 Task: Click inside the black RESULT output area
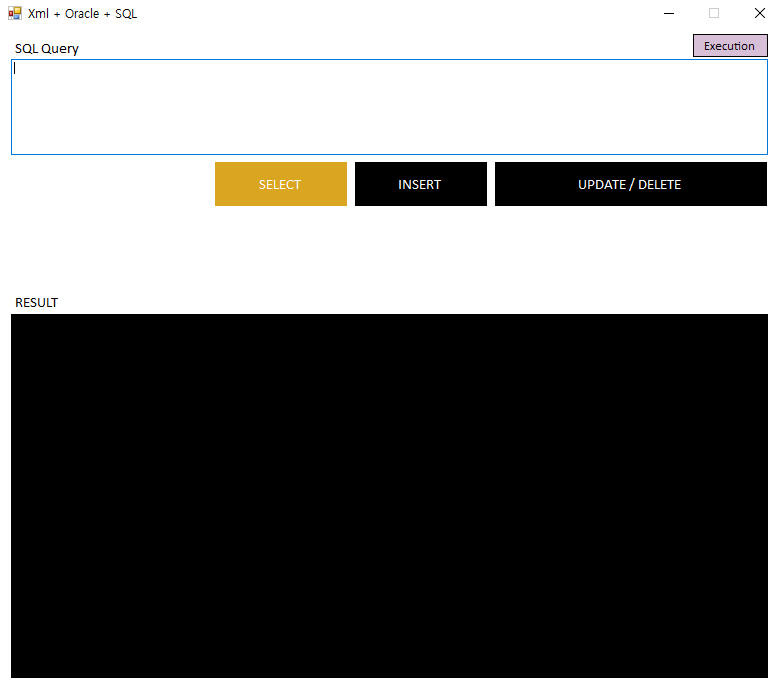(389, 496)
